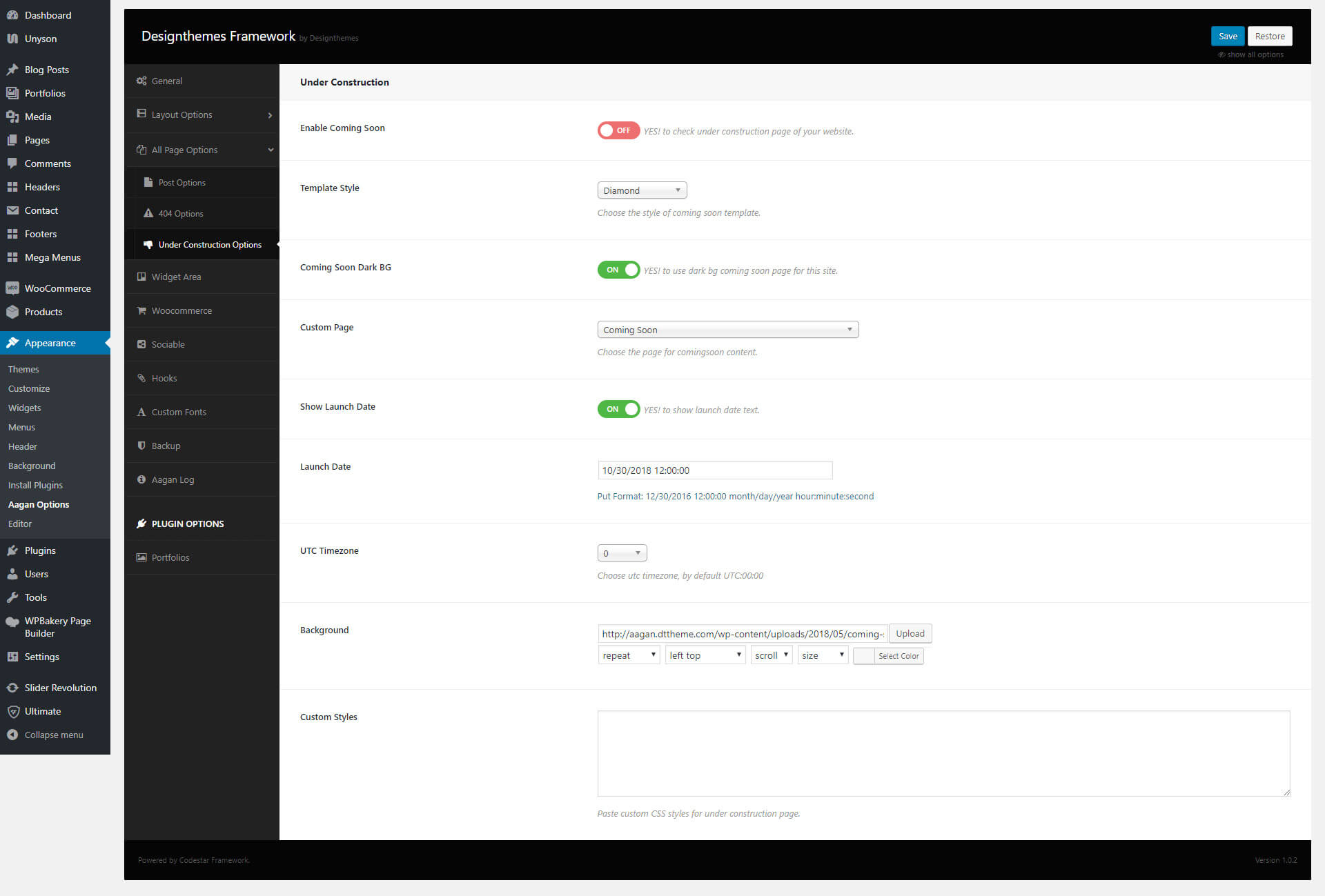Click the Mega Menus grid icon
Screen dimensions: 1325x896
point(12,257)
